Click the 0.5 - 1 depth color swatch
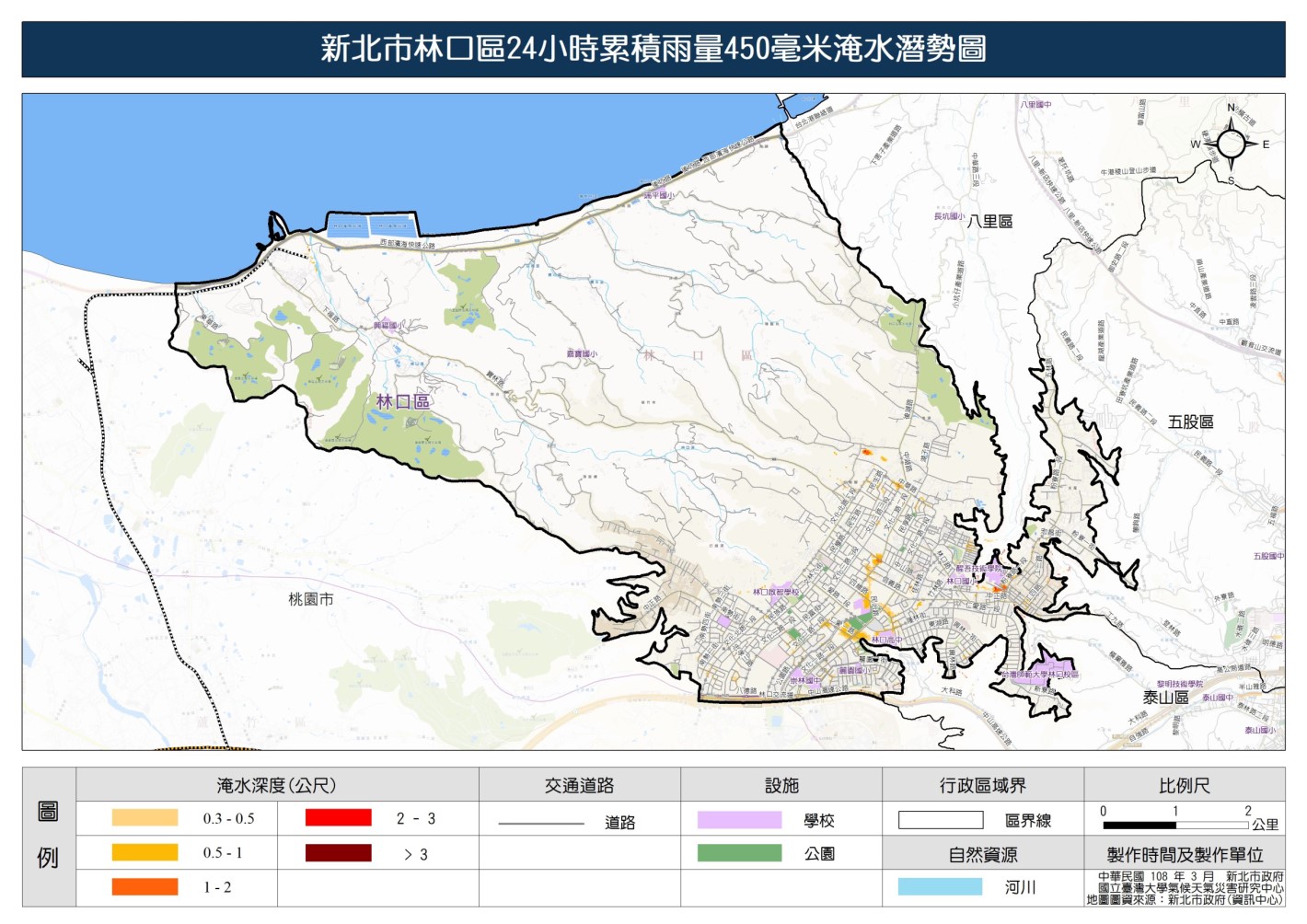 tap(145, 852)
